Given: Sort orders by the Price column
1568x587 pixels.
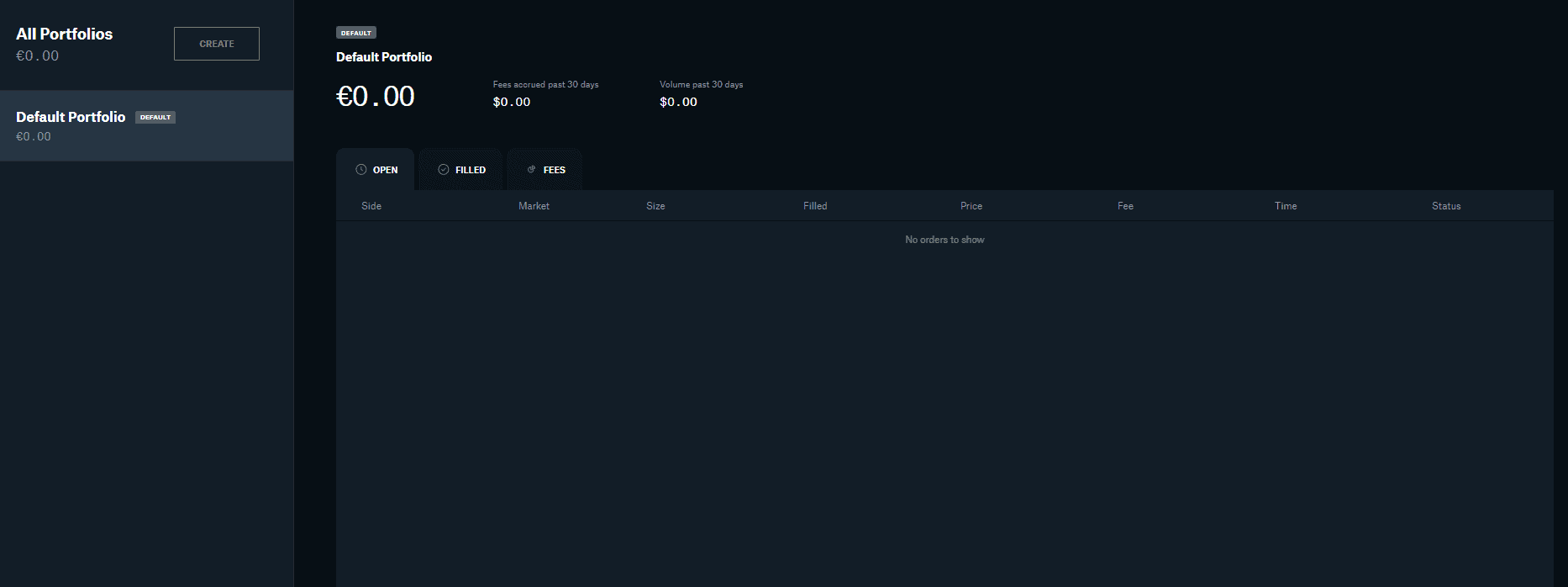Looking at the screenshot, I should pyautogui.click(x=971, y=206).
